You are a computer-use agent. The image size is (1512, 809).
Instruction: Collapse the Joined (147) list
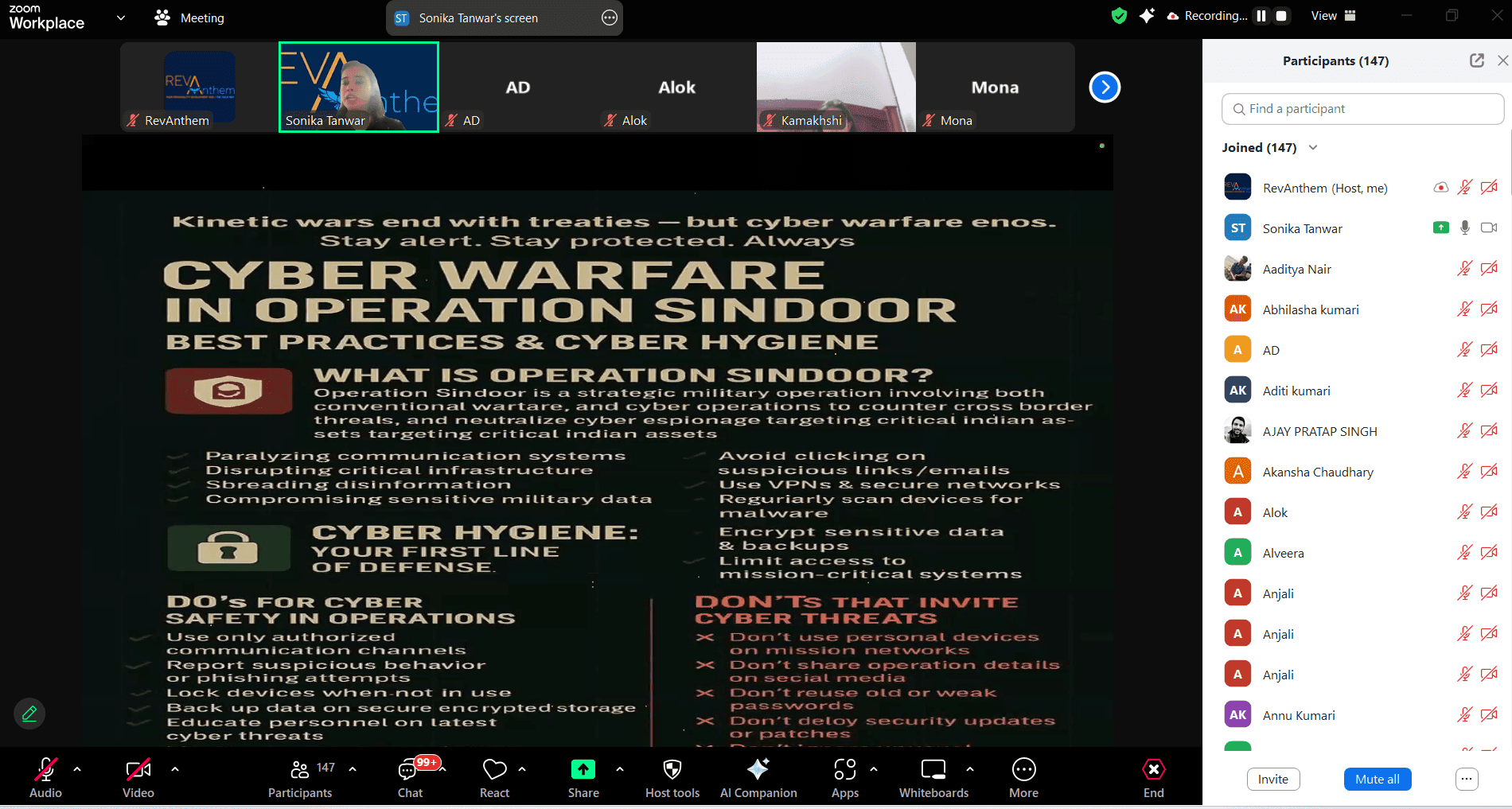[1313, 147]
